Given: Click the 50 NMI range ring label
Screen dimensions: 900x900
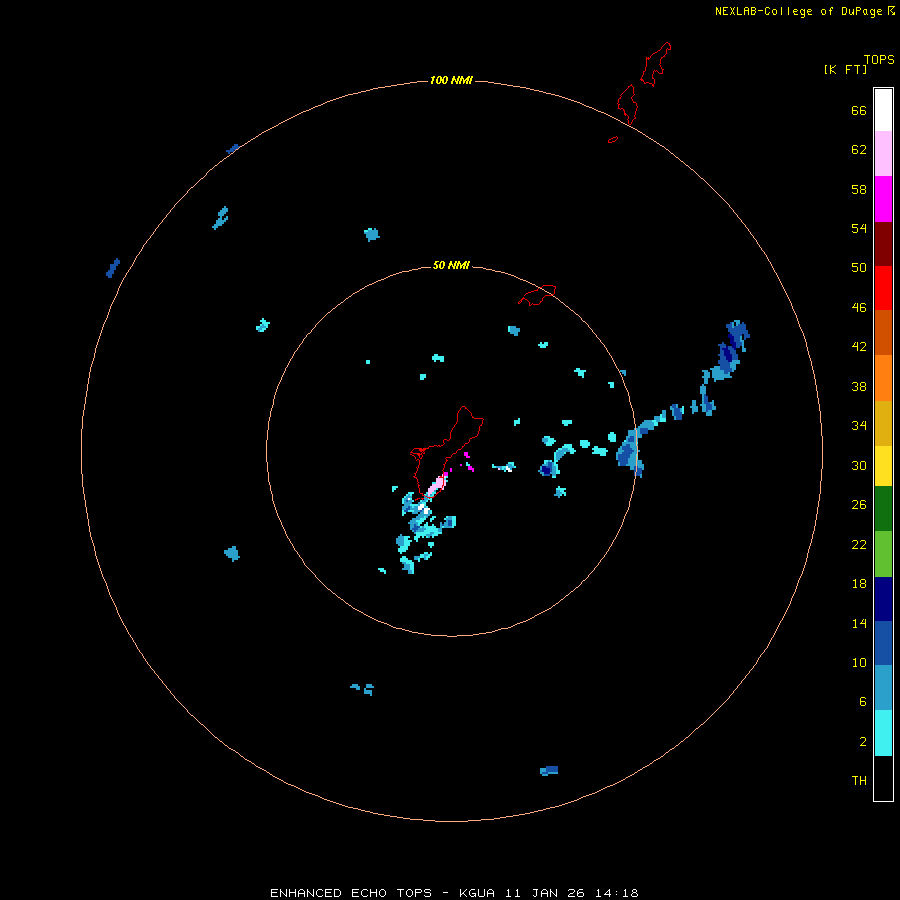Looking at the screenshot, I should [x=451, y=265].
